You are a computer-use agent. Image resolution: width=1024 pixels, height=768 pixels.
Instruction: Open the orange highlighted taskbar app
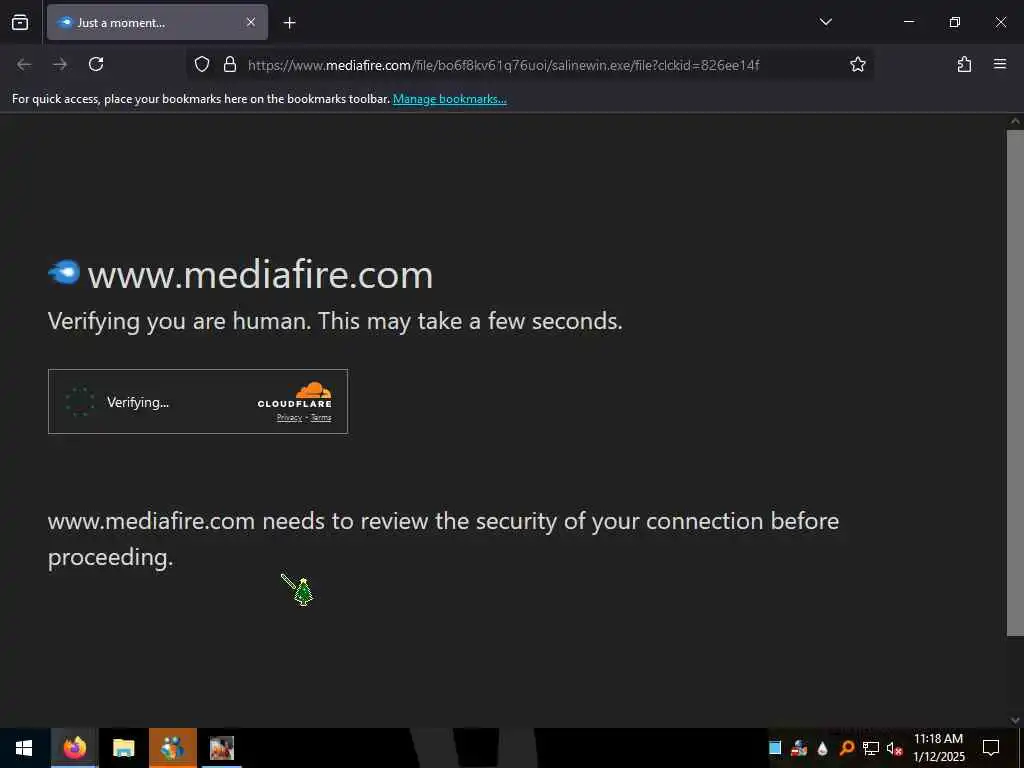click(172, 748)
